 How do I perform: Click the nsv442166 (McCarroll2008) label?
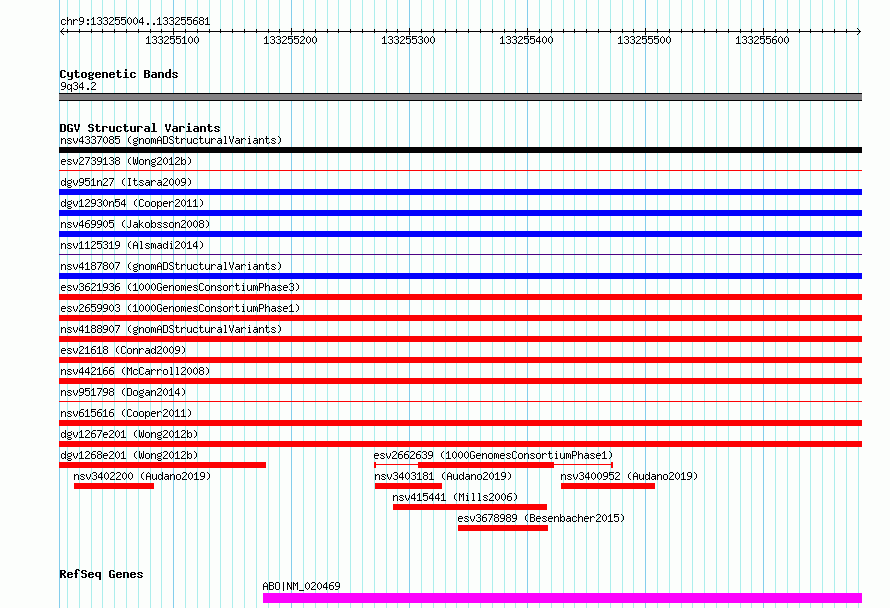(135, 371)
